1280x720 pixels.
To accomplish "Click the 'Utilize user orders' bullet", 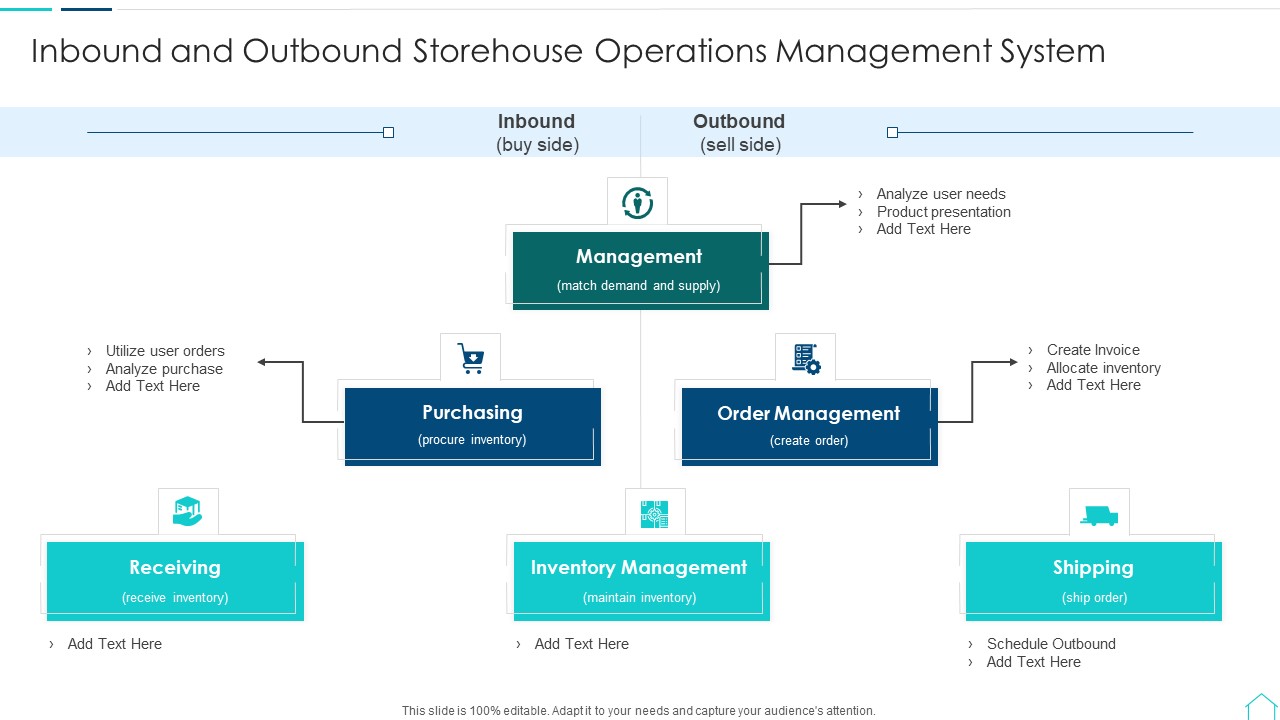I will [x=165, y=351].
